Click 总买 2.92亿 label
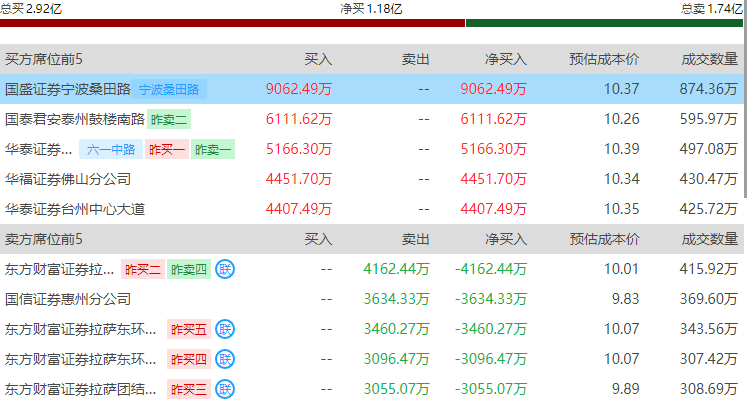747x405 pixels. click(x=31, y=9)
